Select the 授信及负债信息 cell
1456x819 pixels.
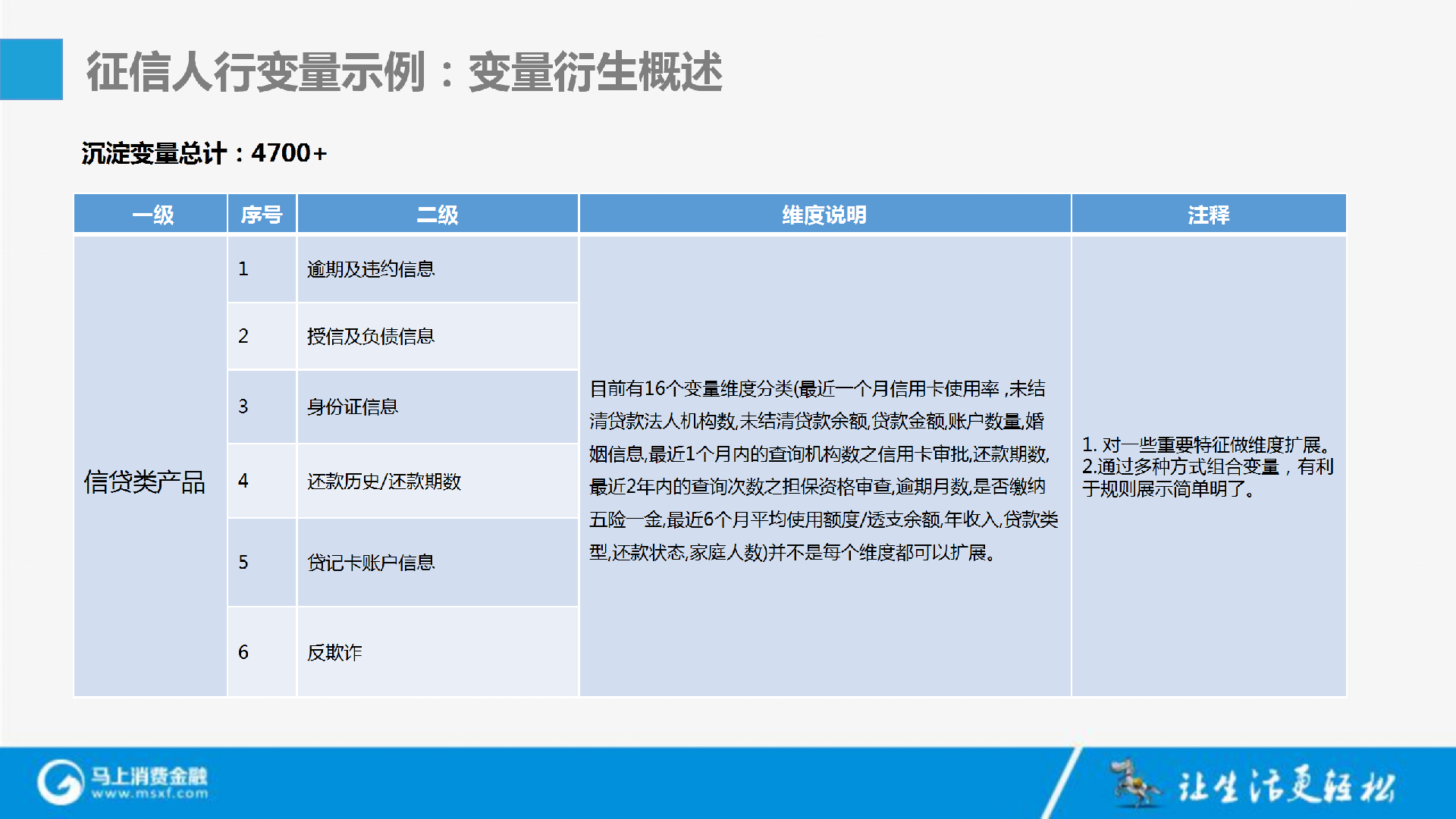point(438,336)
